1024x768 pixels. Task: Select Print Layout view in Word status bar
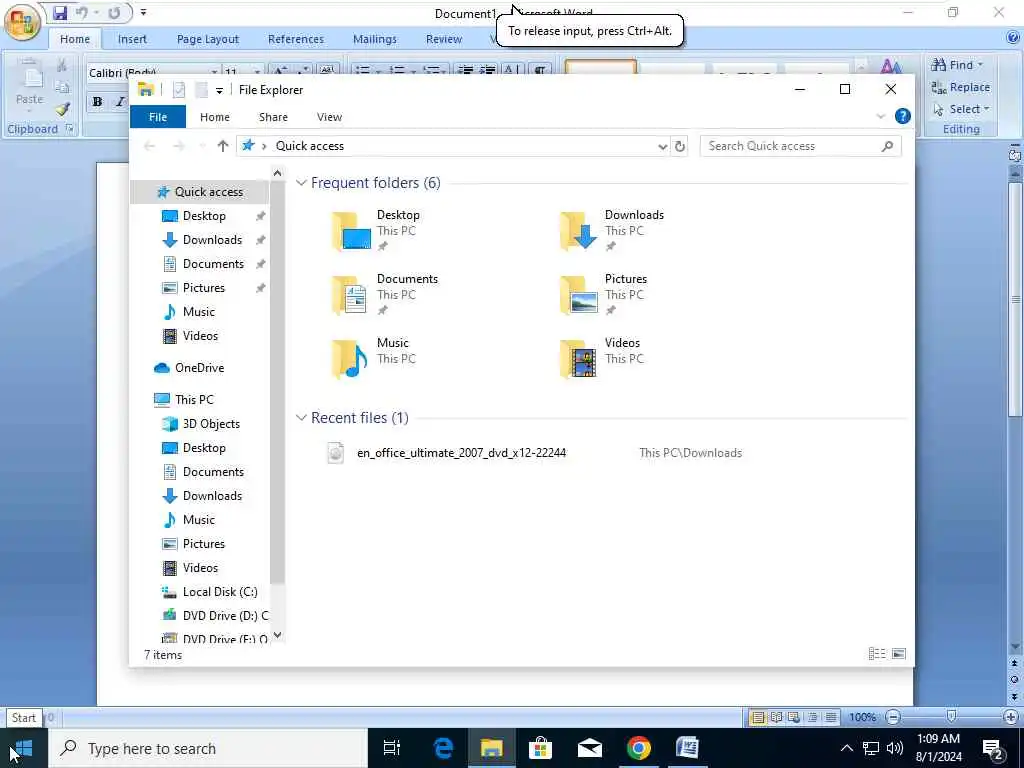(x=758, y=717)
